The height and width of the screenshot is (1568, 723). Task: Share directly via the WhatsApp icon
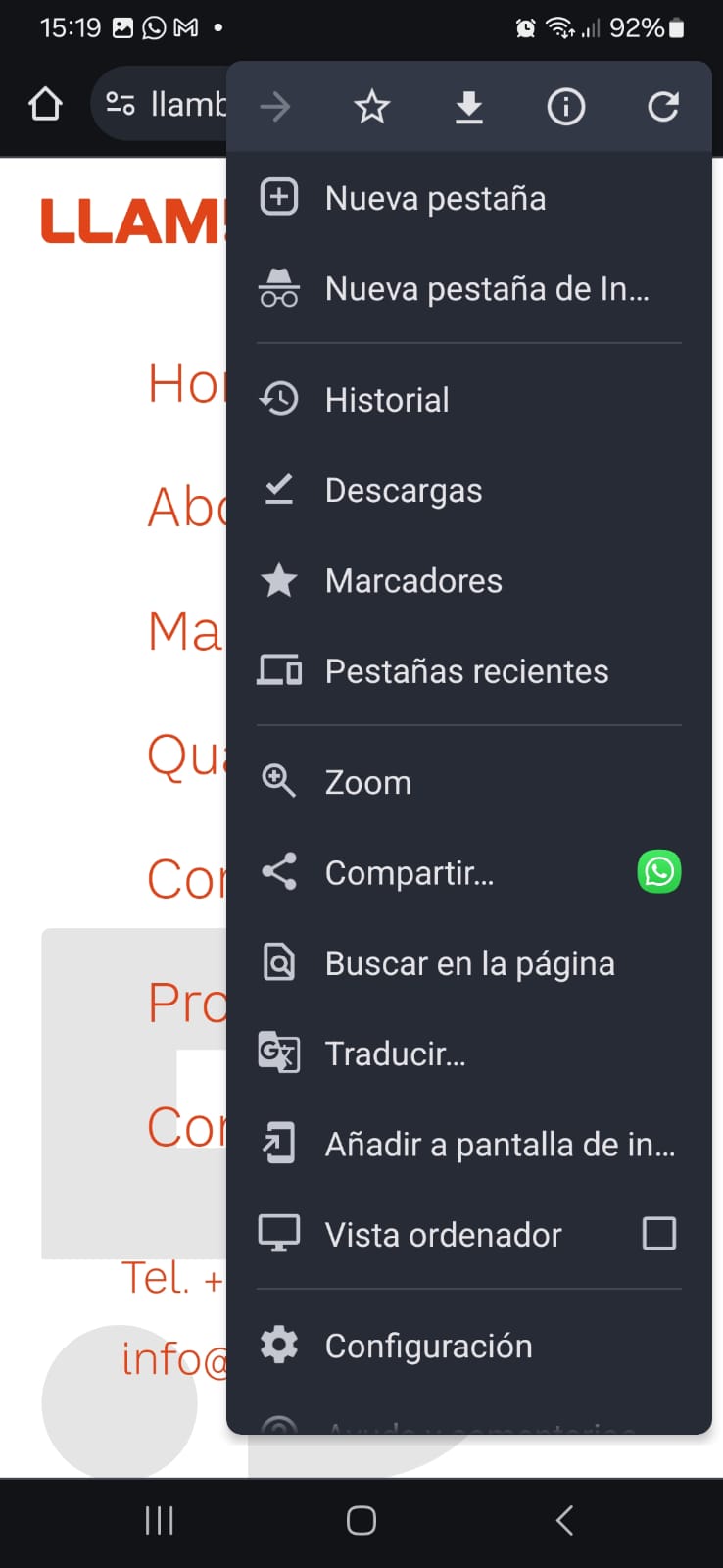[659, 871]
